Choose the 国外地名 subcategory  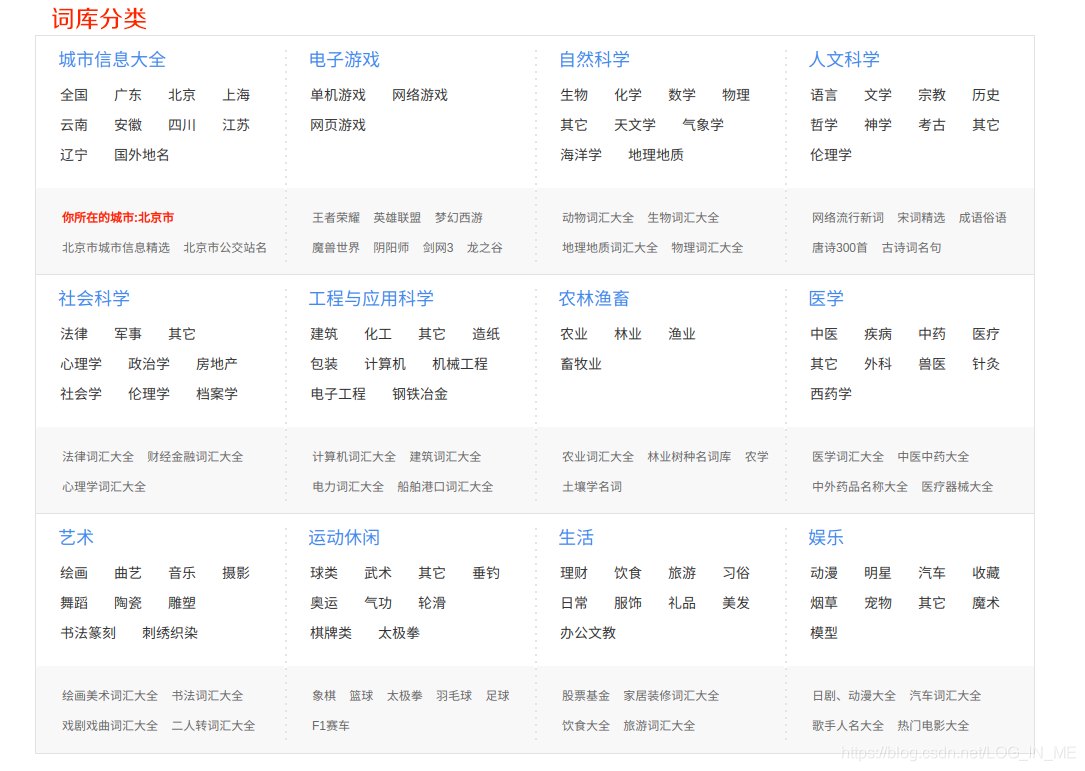(x=142, y=155)
